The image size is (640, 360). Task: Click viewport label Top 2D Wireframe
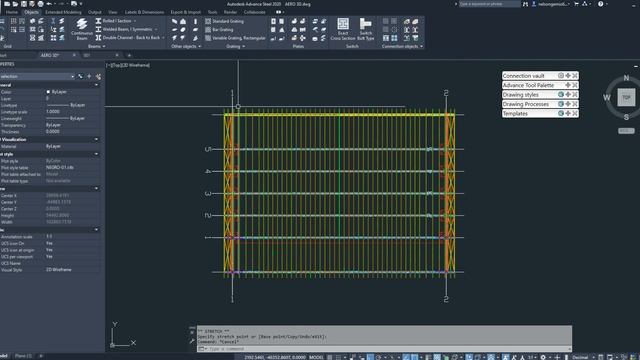pyautogui.click(x=129, y=65)
